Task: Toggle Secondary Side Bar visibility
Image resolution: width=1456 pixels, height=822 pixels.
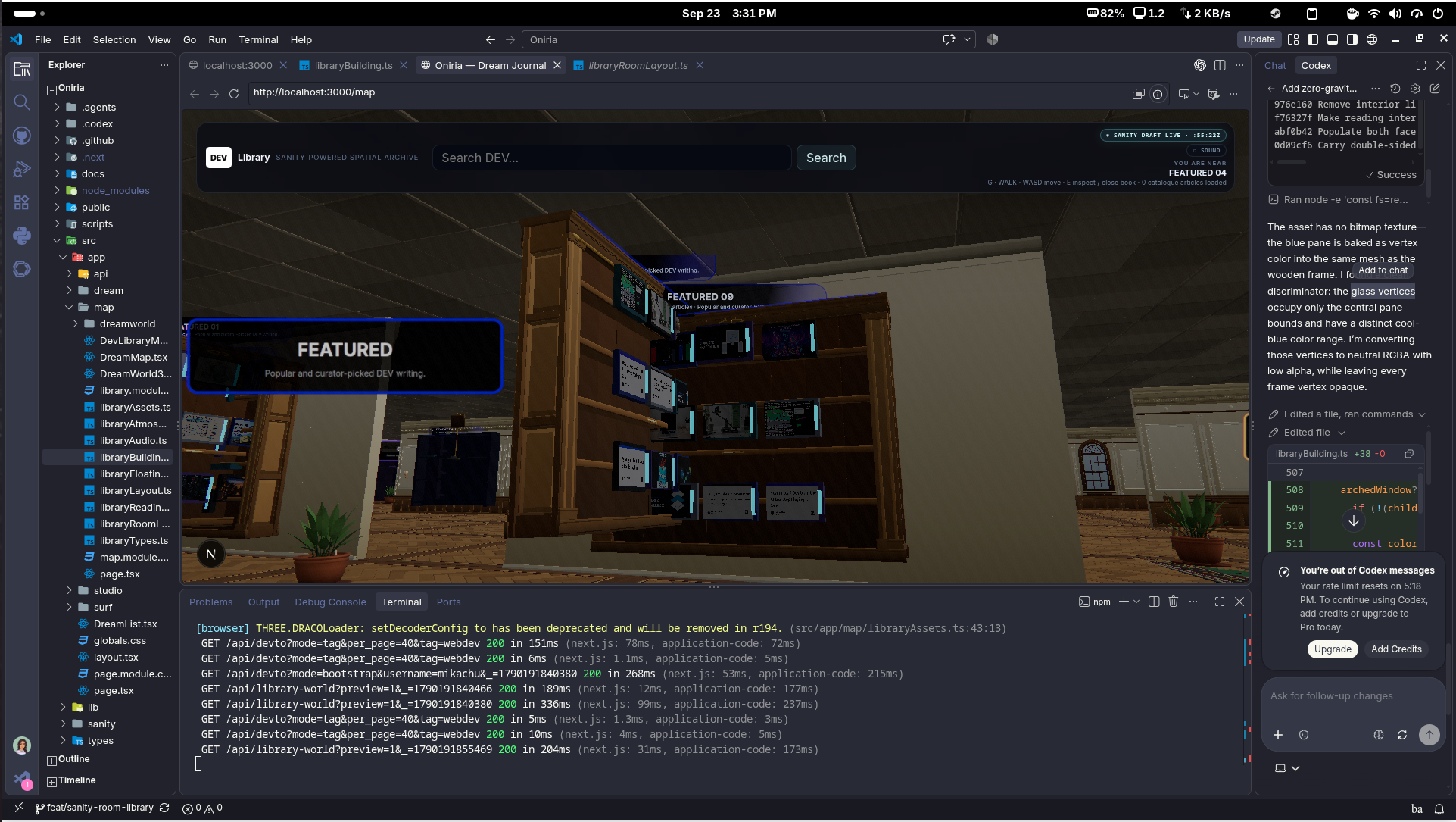Action: pyautogui.click(x=1352, y=39)
